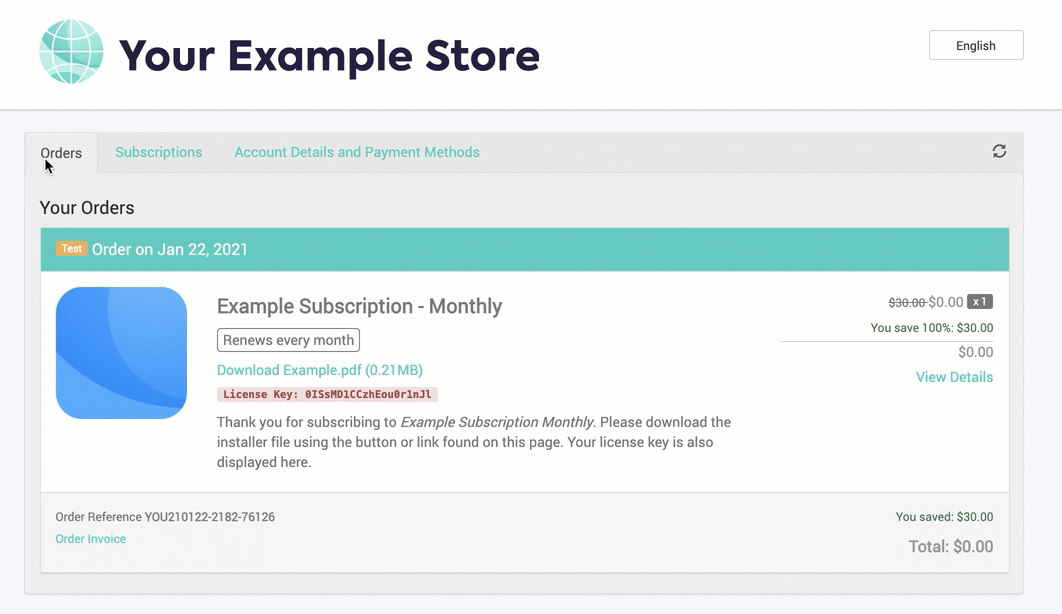Select the Orders tab
Image resolution: width=1062 pixels, height=614 pixels.
[61, 152]
